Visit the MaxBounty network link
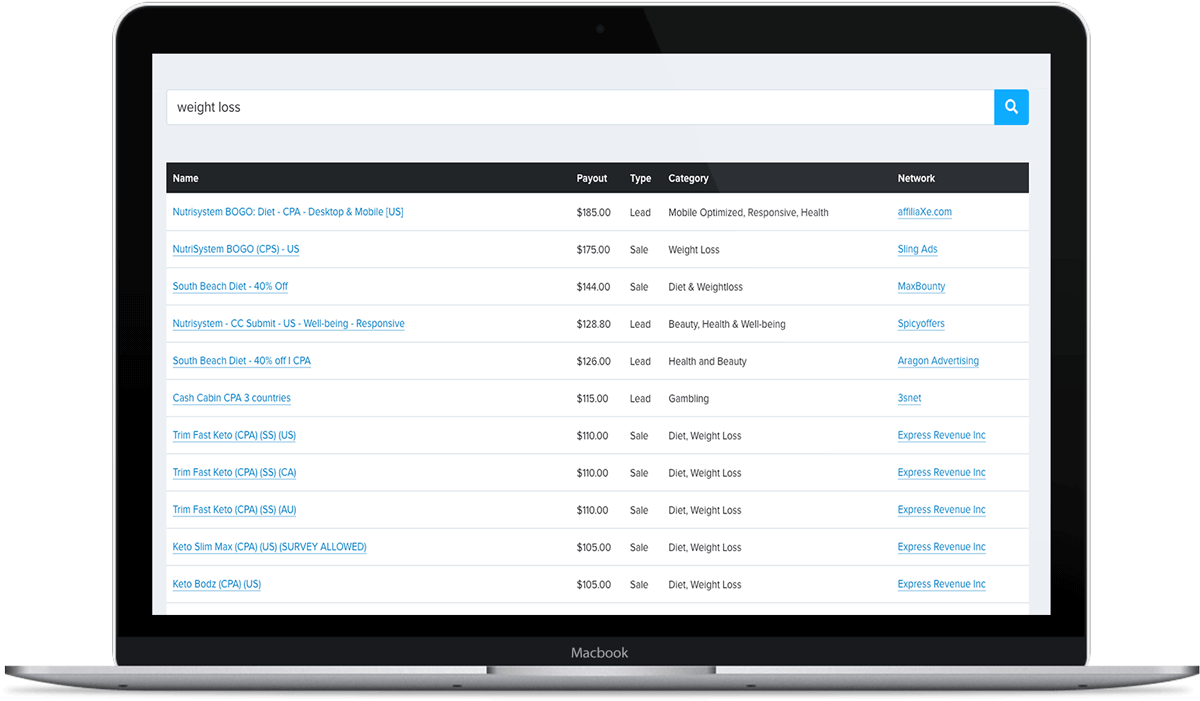This screenshot has width=1200, height=701. point(921,286)
